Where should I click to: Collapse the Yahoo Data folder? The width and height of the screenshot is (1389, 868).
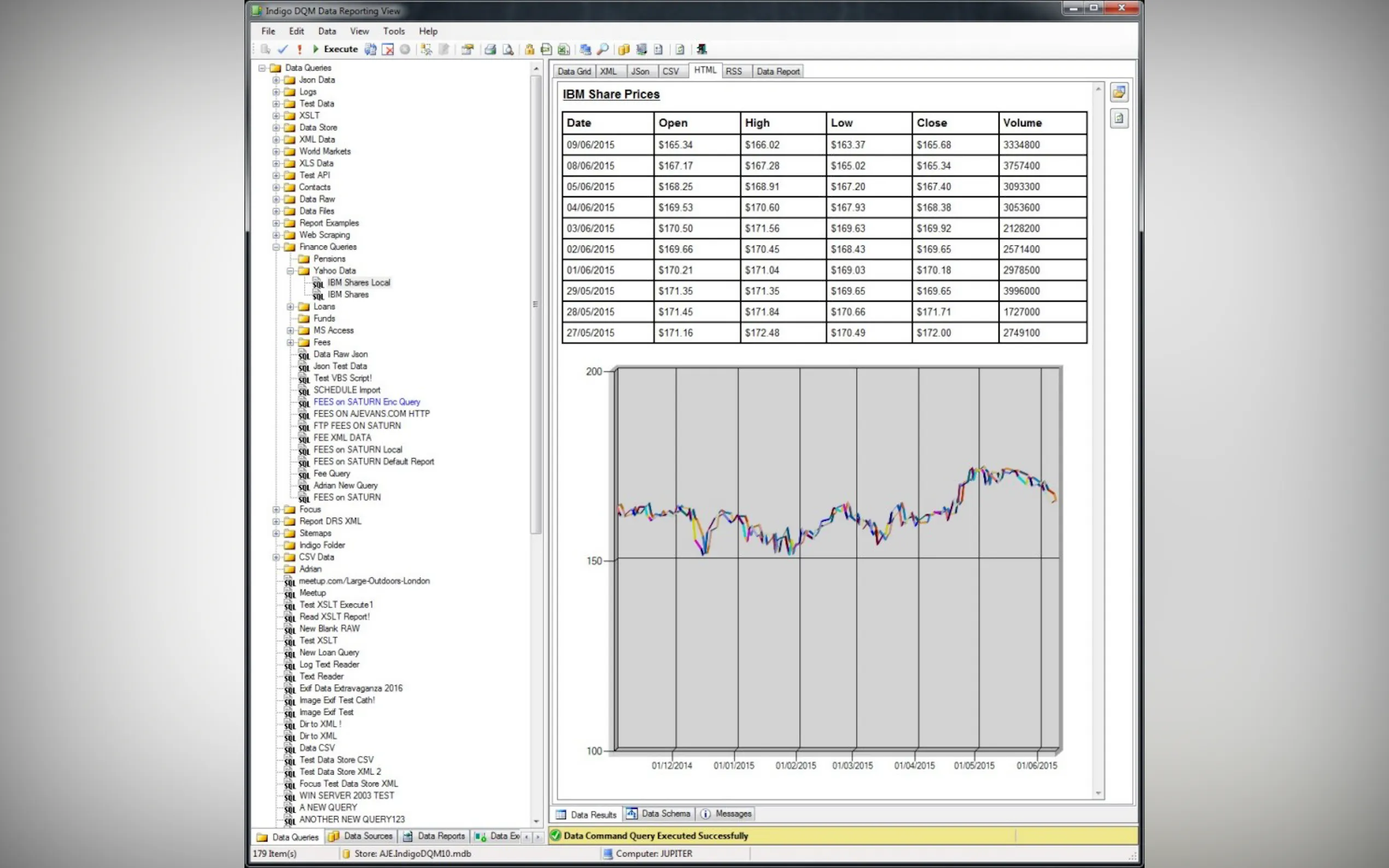290,271
